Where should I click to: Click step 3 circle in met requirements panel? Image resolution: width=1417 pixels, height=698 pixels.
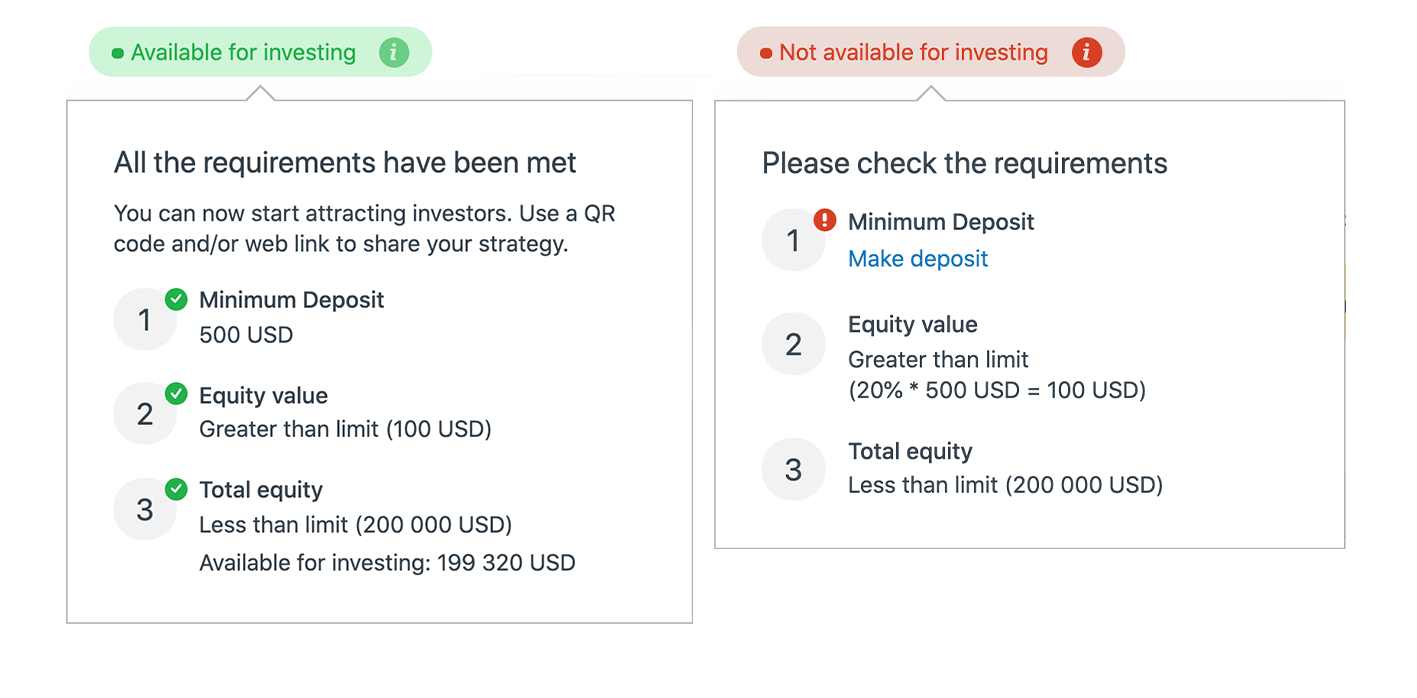pyautogui.click(x=145, y=509)
